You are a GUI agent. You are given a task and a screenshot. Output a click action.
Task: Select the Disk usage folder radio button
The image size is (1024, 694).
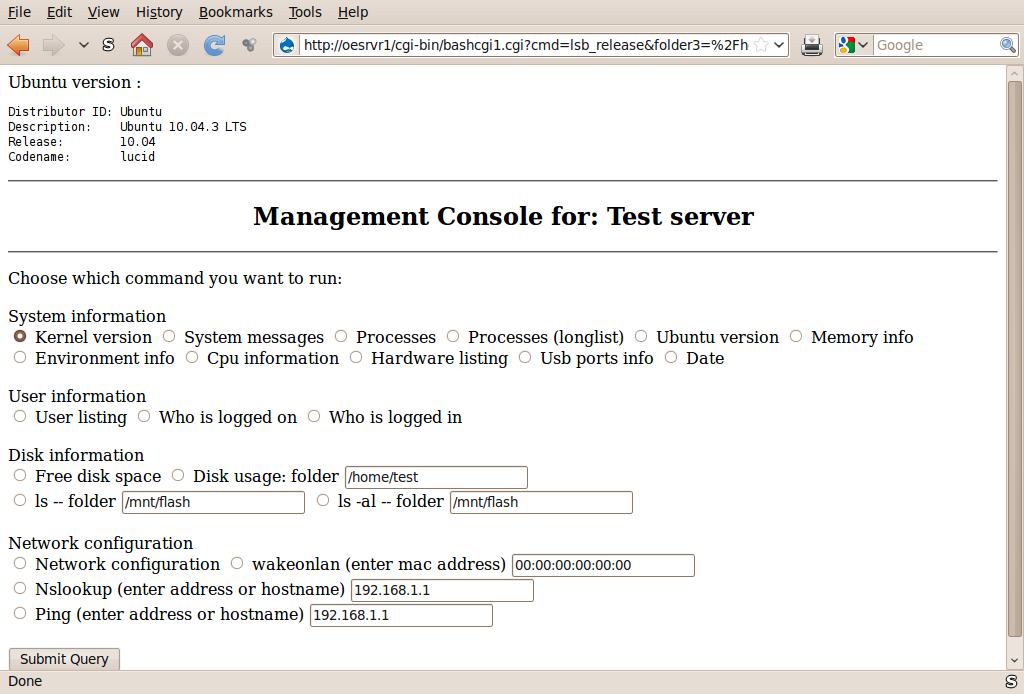[178, 475]
